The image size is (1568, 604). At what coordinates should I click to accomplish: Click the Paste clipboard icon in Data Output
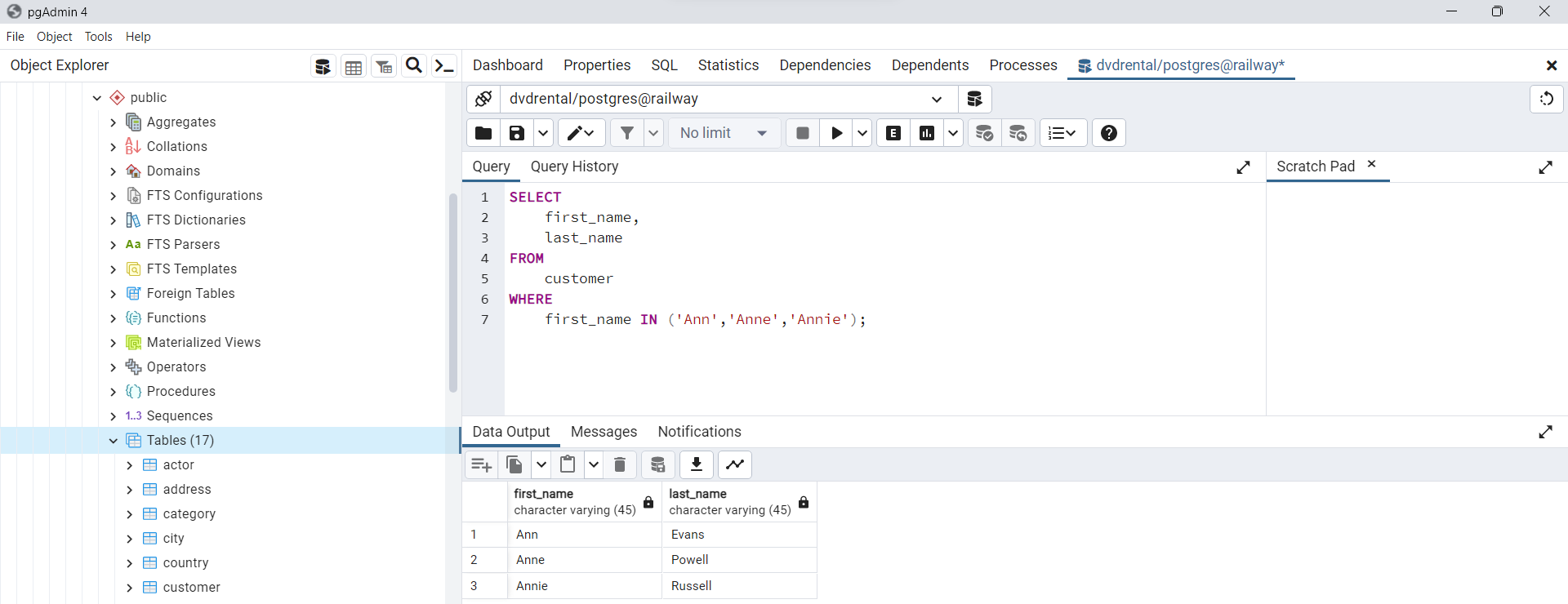point(568,465)
